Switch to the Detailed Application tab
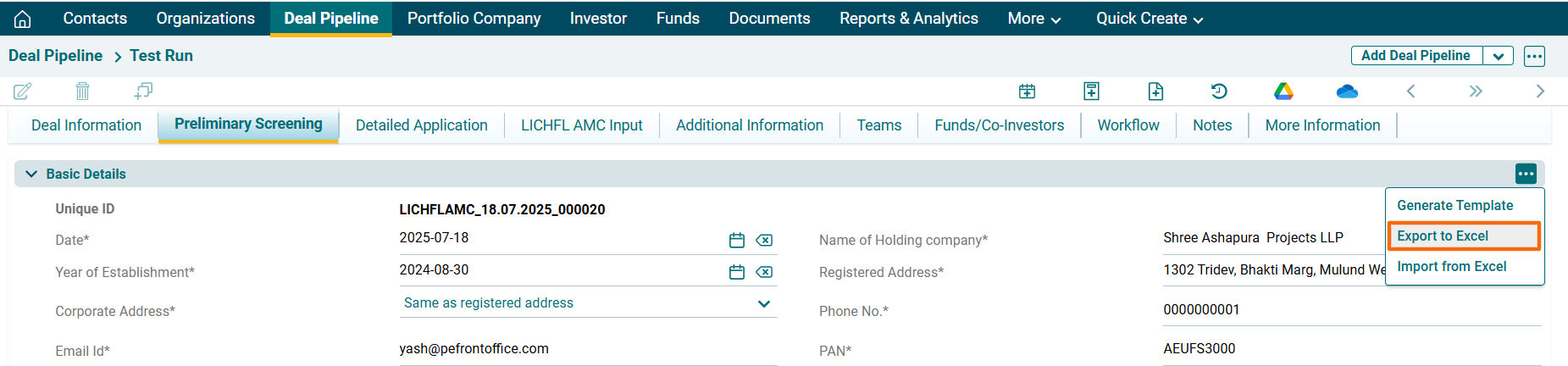The width and height of the screenshot is (1568, 366). pyautogui.click(x=421, y=125)
